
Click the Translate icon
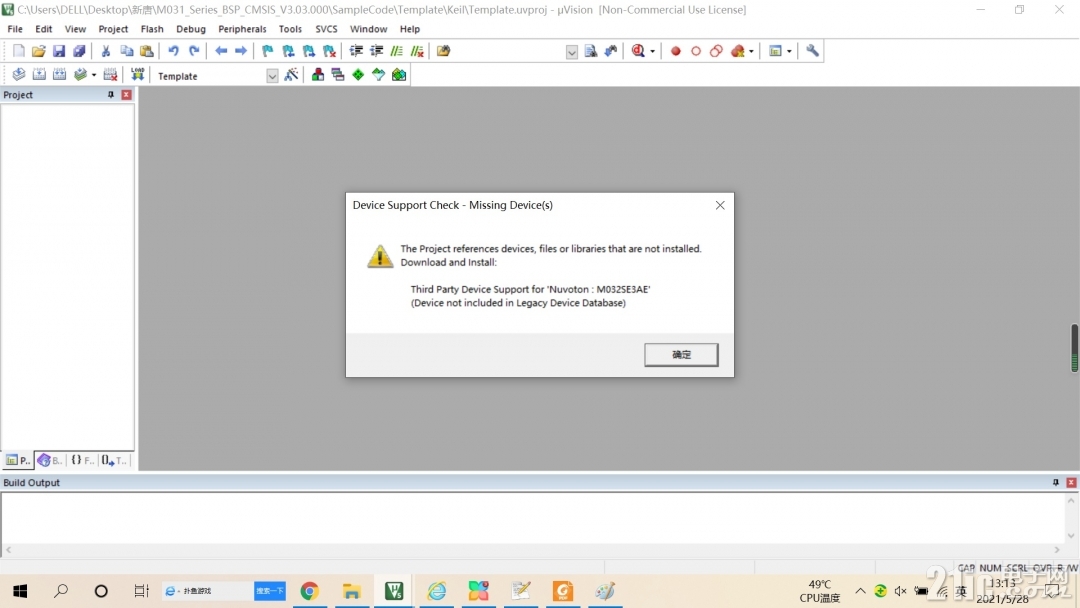[x=19, y=74]
